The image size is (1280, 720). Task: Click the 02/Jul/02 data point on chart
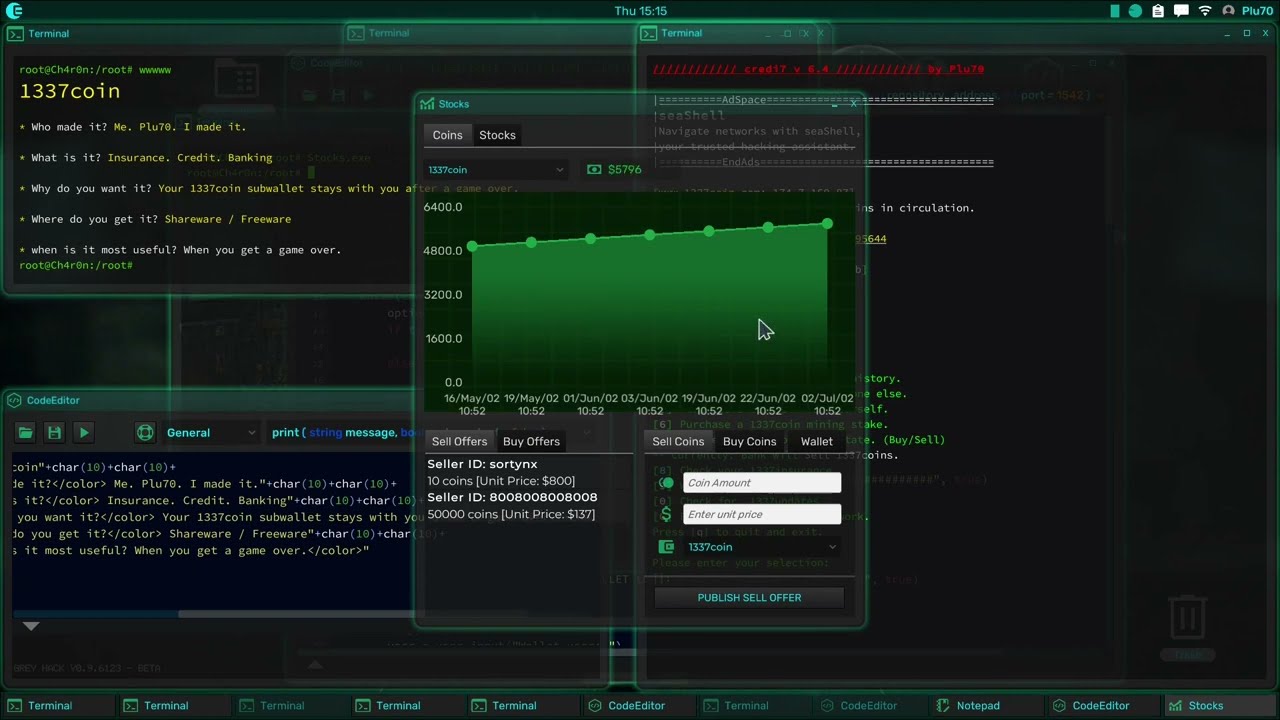[827, 223]
